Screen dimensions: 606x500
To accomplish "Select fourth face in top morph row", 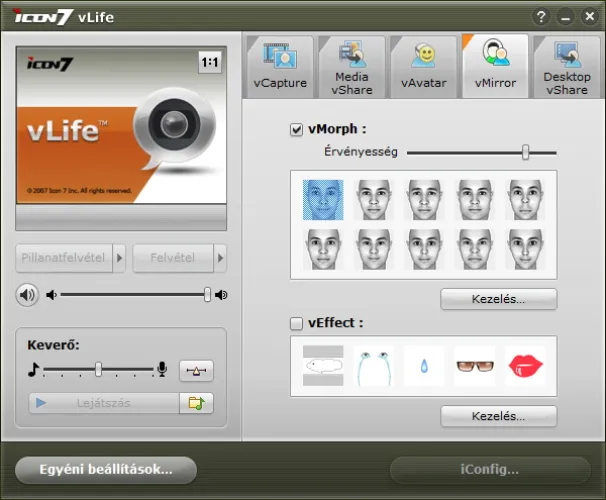I will 475,200.
